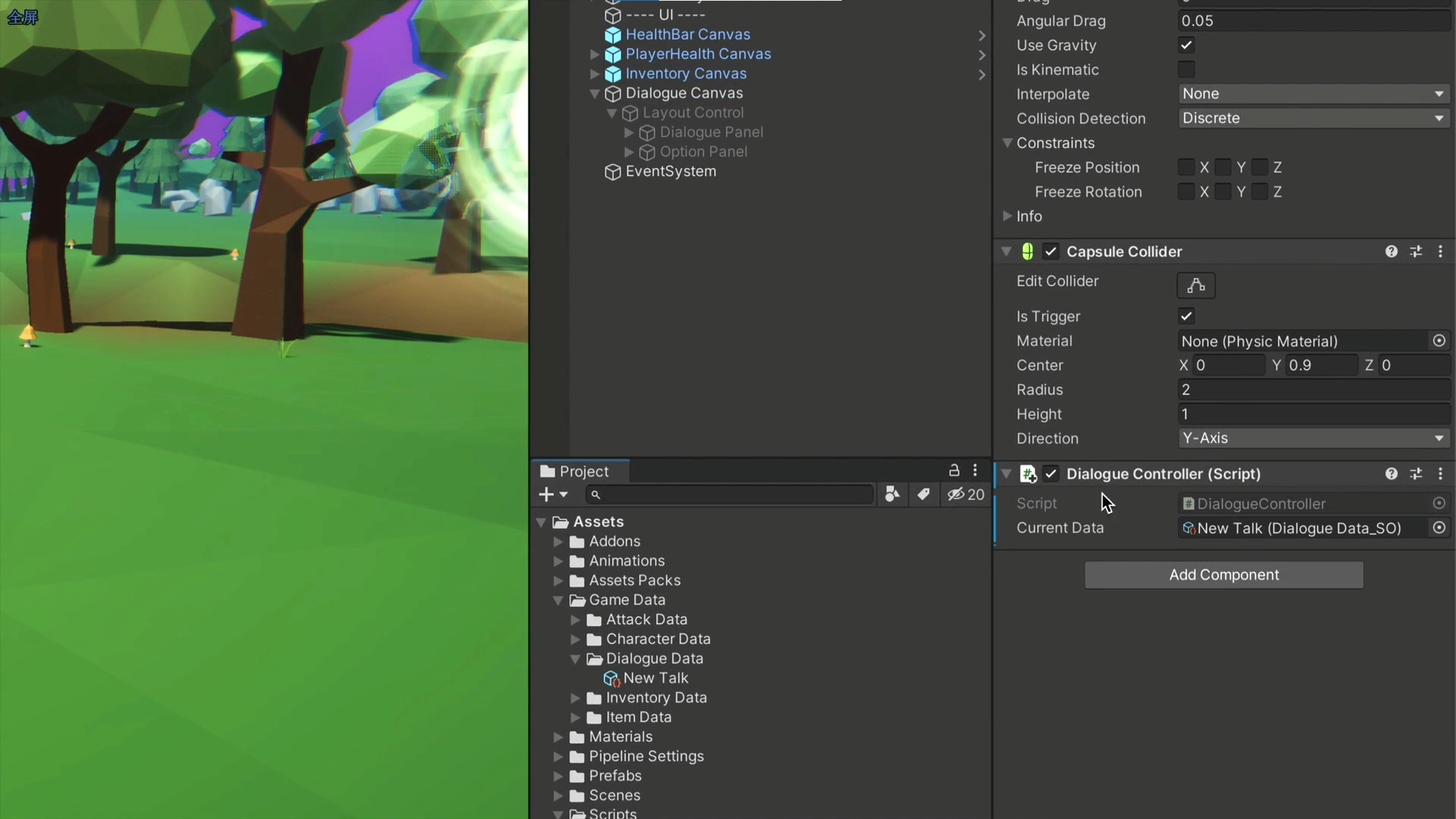The width and height of the screenshot is (1456, 819).
Task: Expand the Info foldout
Action: click(1007, 216)
